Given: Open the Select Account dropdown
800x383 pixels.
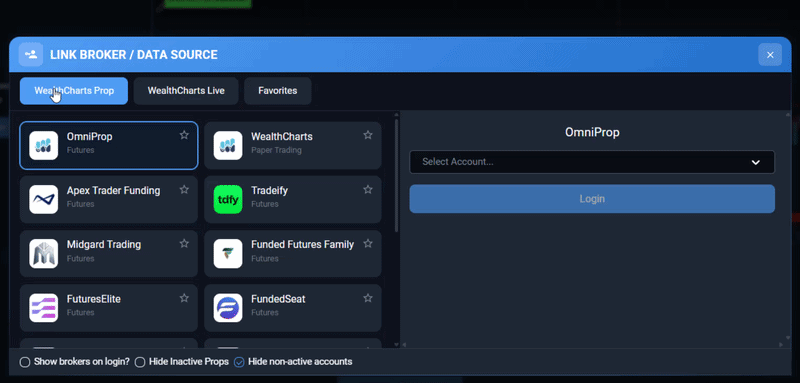Looking at the screenshot, I should click(x=592, y=162).
